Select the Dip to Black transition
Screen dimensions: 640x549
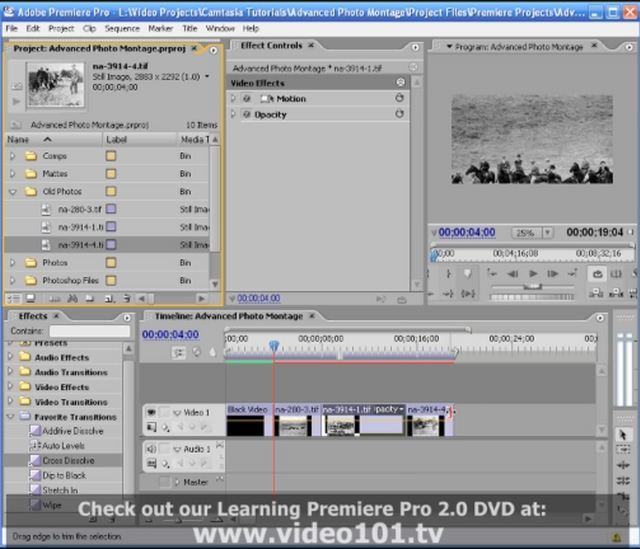point(64,476)
